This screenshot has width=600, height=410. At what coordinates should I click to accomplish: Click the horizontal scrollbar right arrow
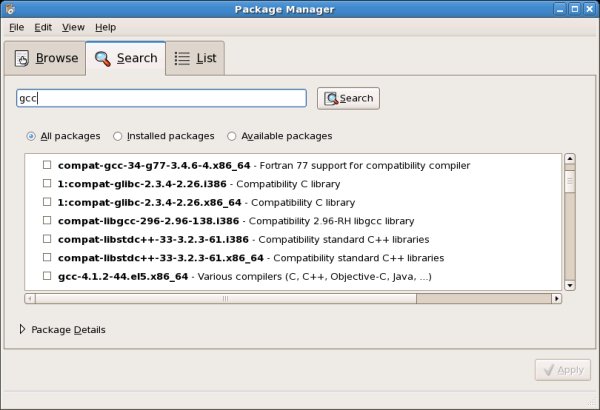click(556, 299)
